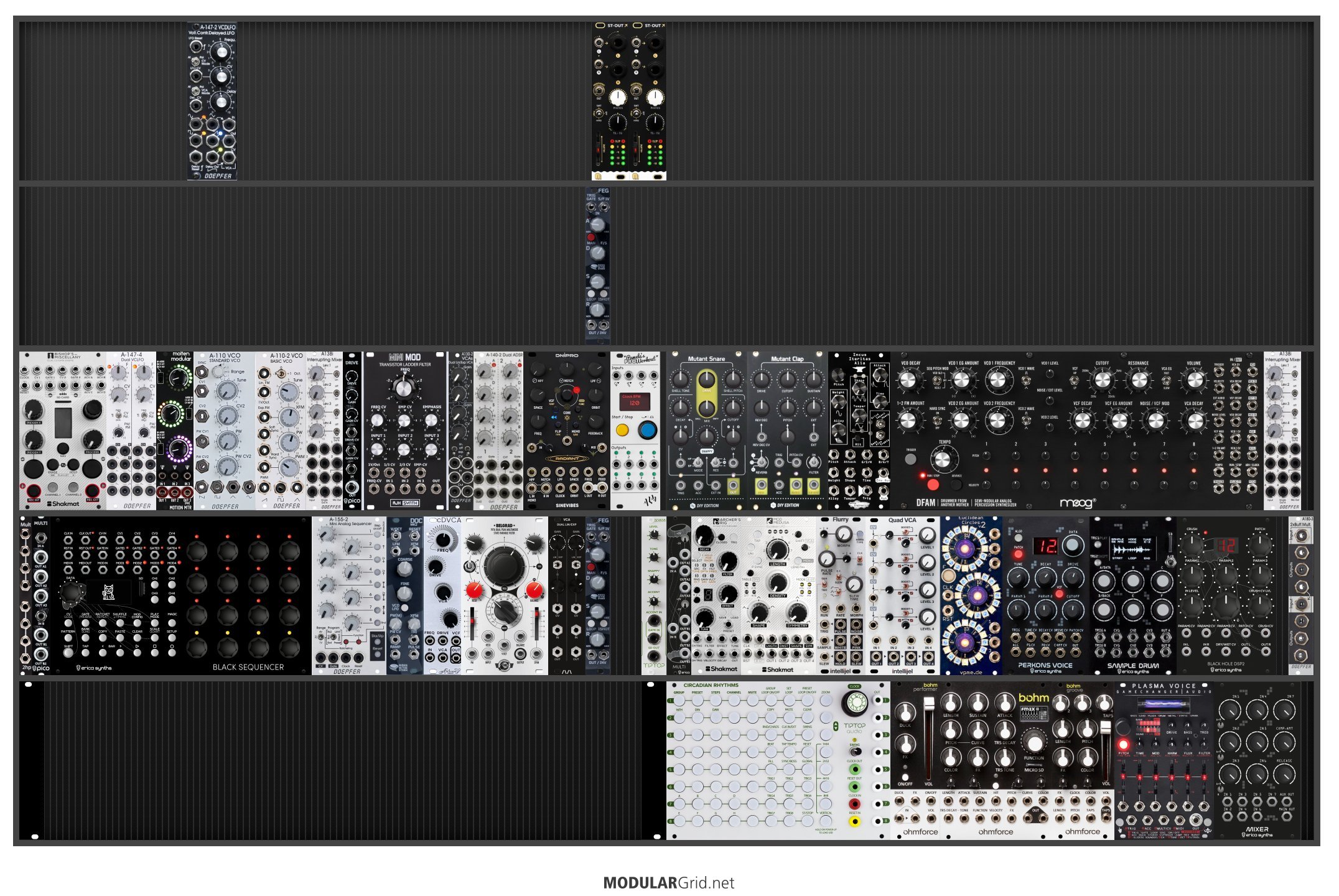
Task: Select the Doepfer A-147-2 VCDLFO module
Action: pyautogui.click(x=212, y=101)
